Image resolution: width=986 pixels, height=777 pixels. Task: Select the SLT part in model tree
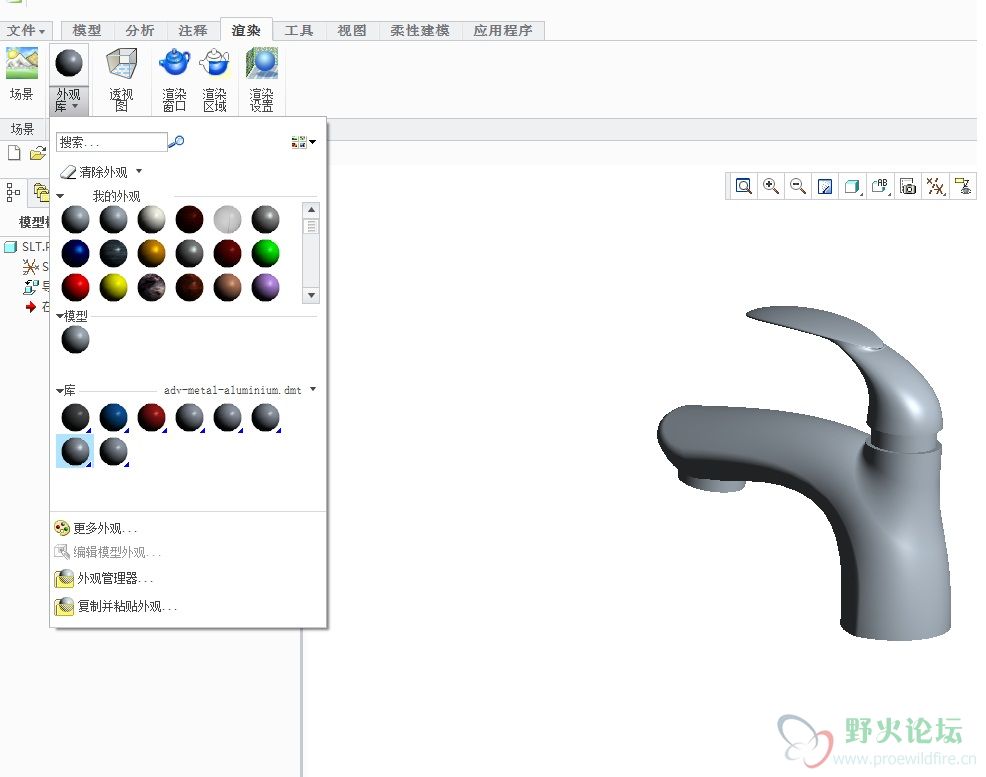coord(26,246)
